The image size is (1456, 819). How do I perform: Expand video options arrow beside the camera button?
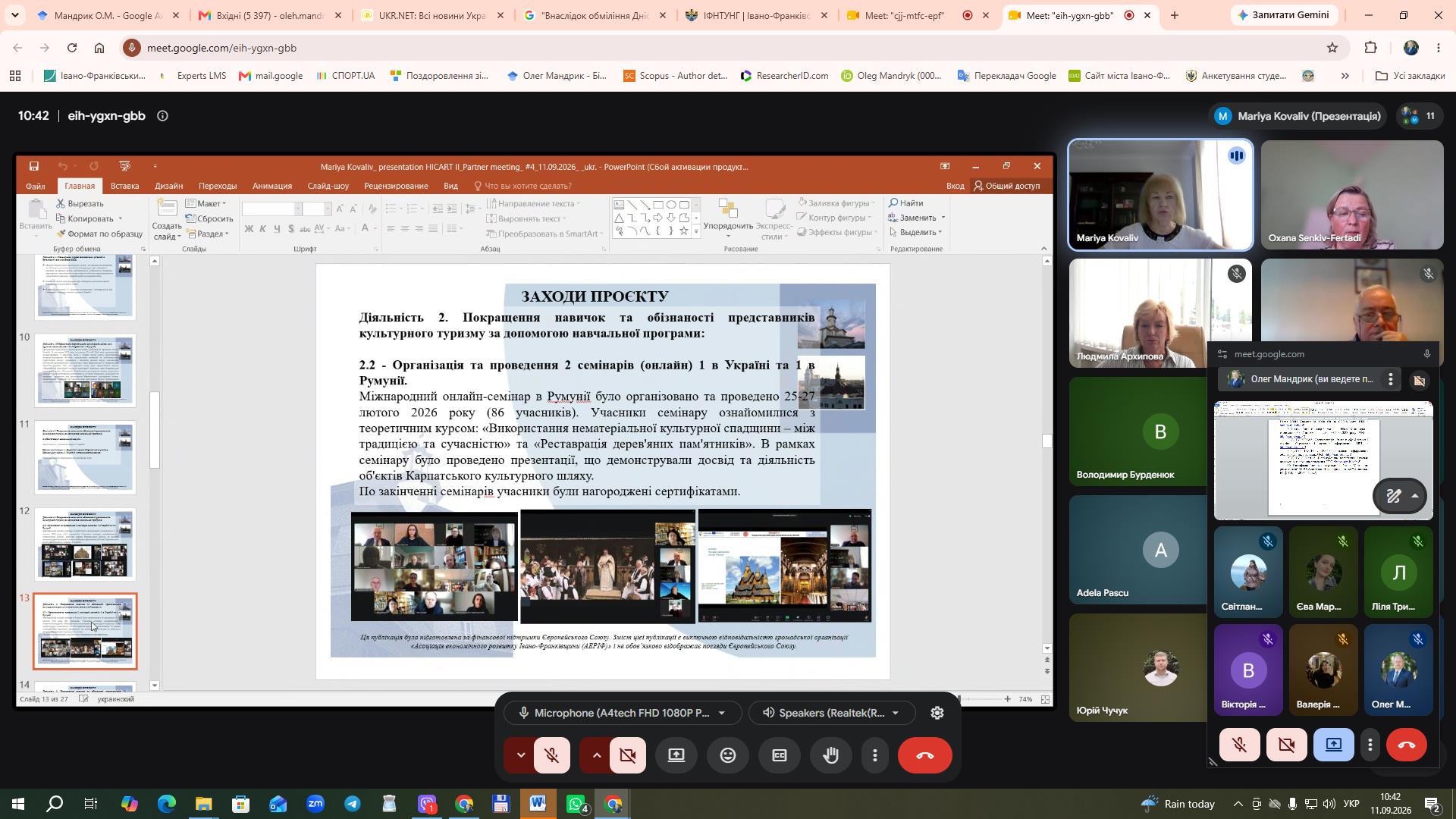tap(596, 755)
